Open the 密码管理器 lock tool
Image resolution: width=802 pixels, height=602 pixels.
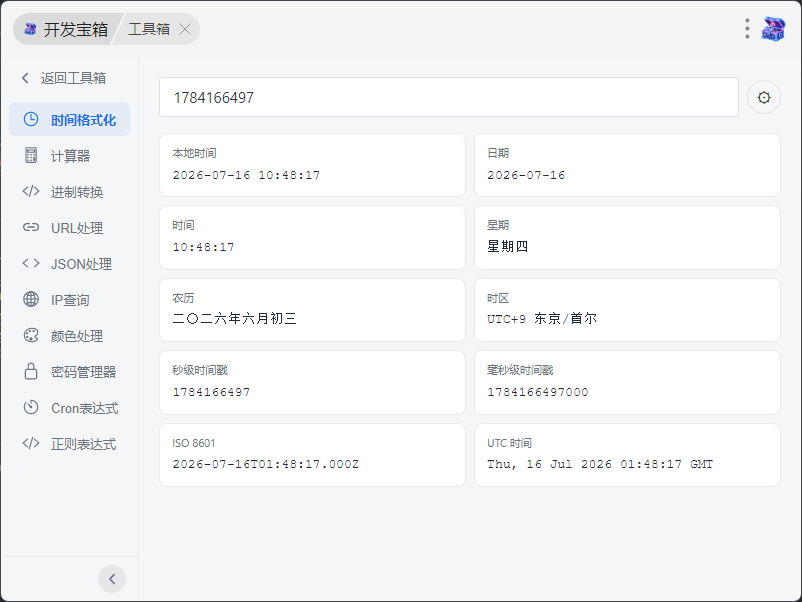[70, 372]
